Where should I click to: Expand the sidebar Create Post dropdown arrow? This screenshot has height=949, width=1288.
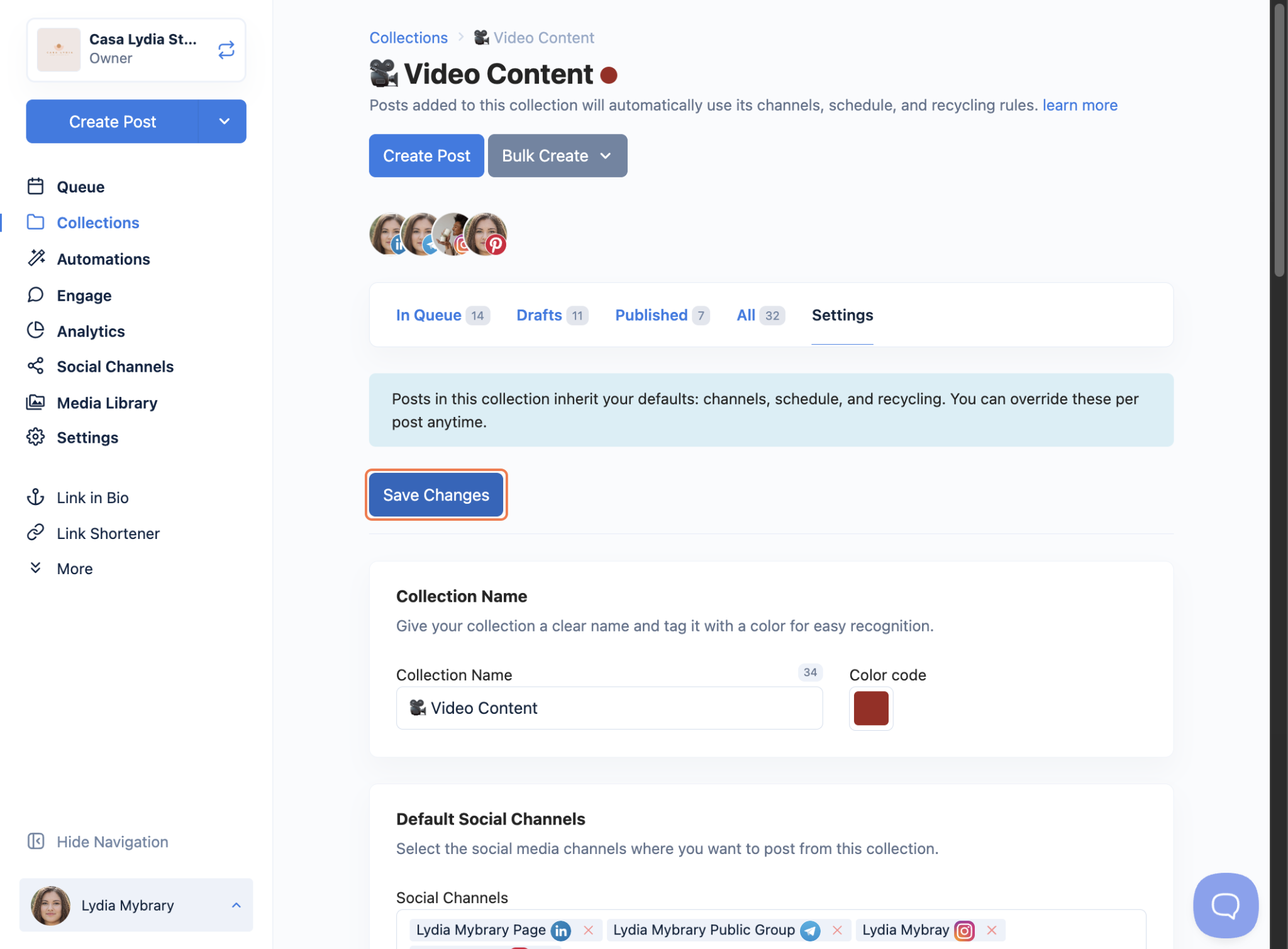click(224, 121)
